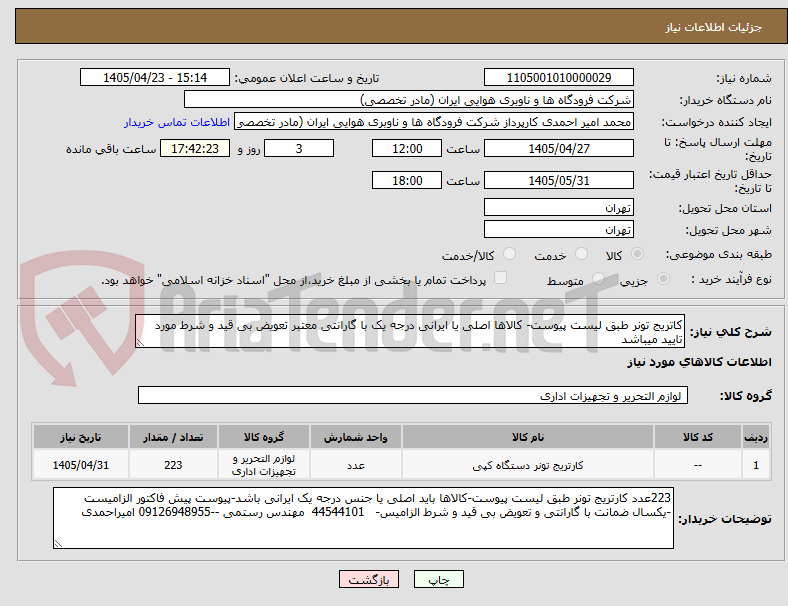Viewport: 788px width, 606px height.
Task: Click the استان محل تحویل field تهران
Action: [x=559, y=207]
